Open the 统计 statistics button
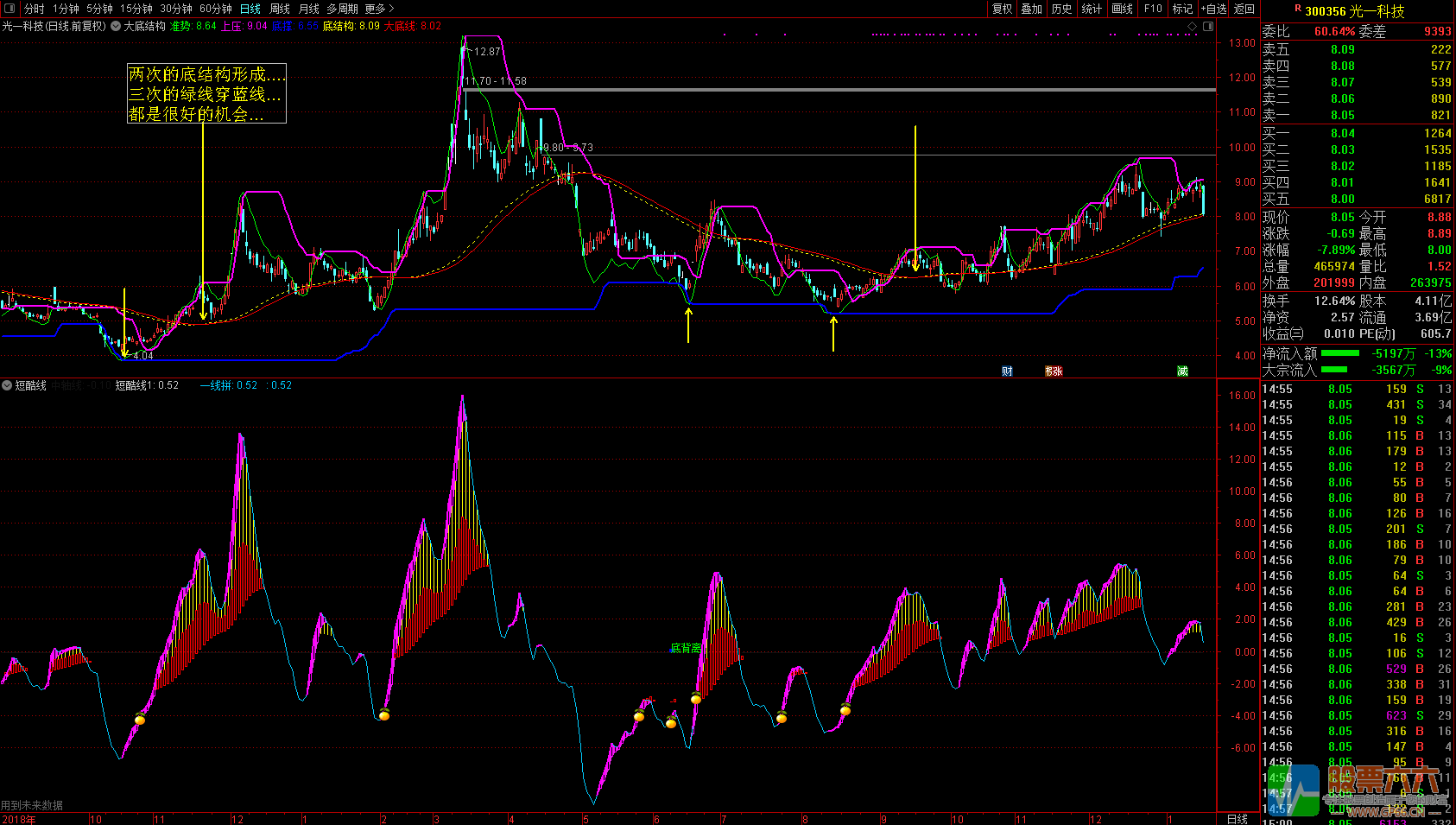The width and height of the screenshot is (1456, 825). pos(1092,9)
